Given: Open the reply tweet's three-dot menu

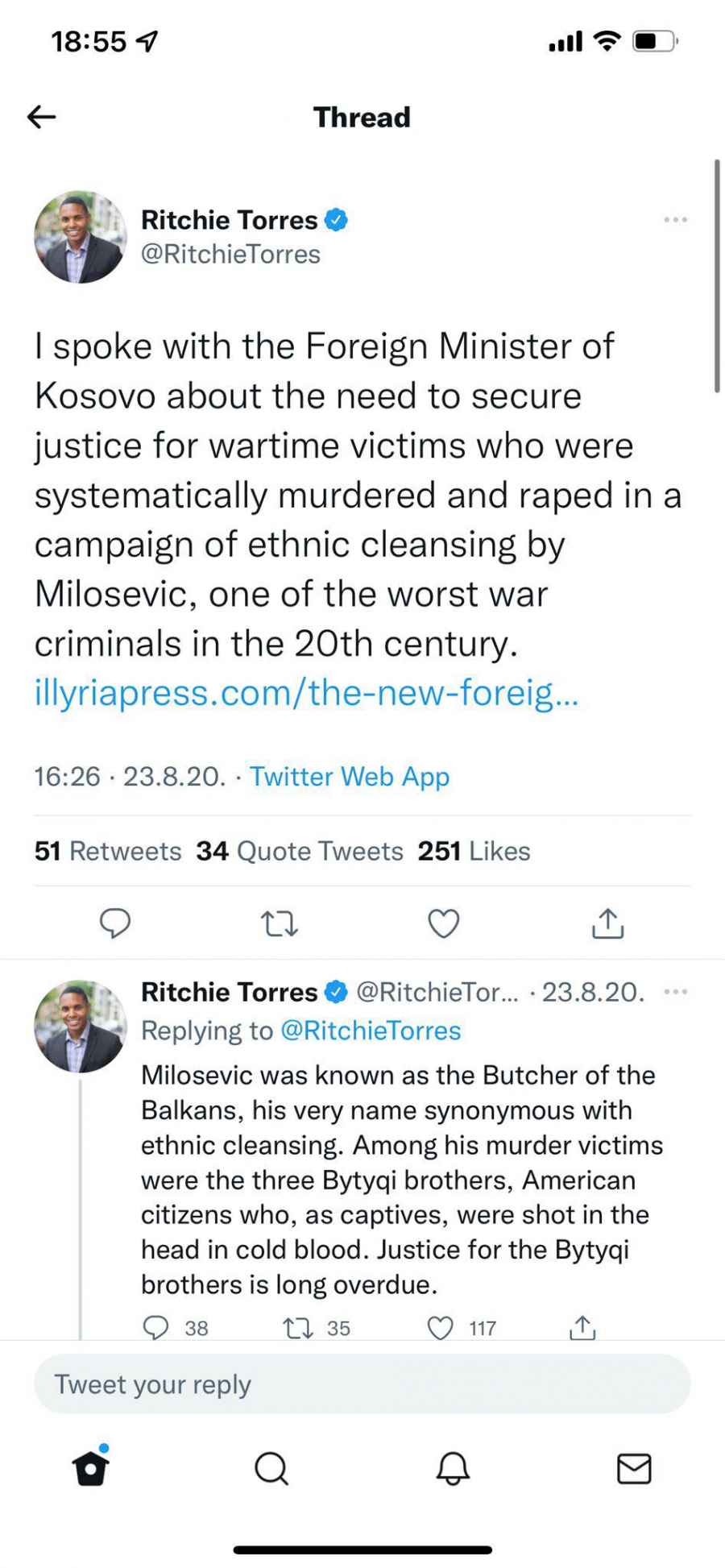Looking at the screenshot, I should point(675,992).
